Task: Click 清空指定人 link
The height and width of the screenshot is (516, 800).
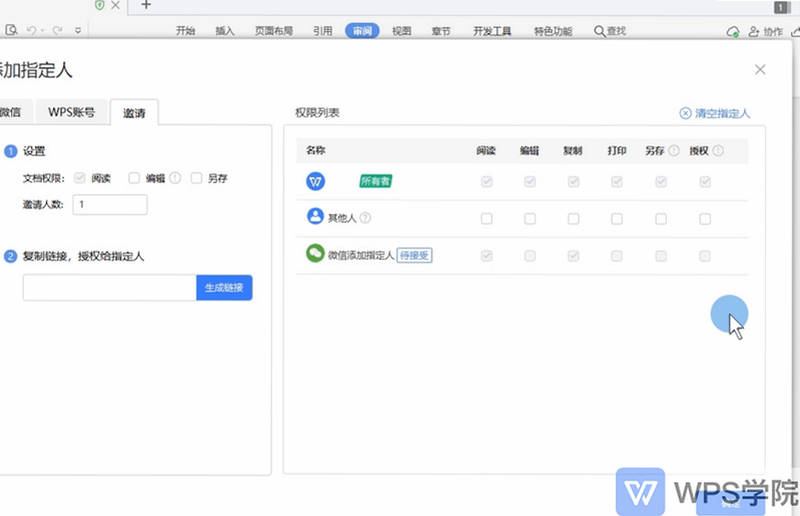Action: (722, 113)
